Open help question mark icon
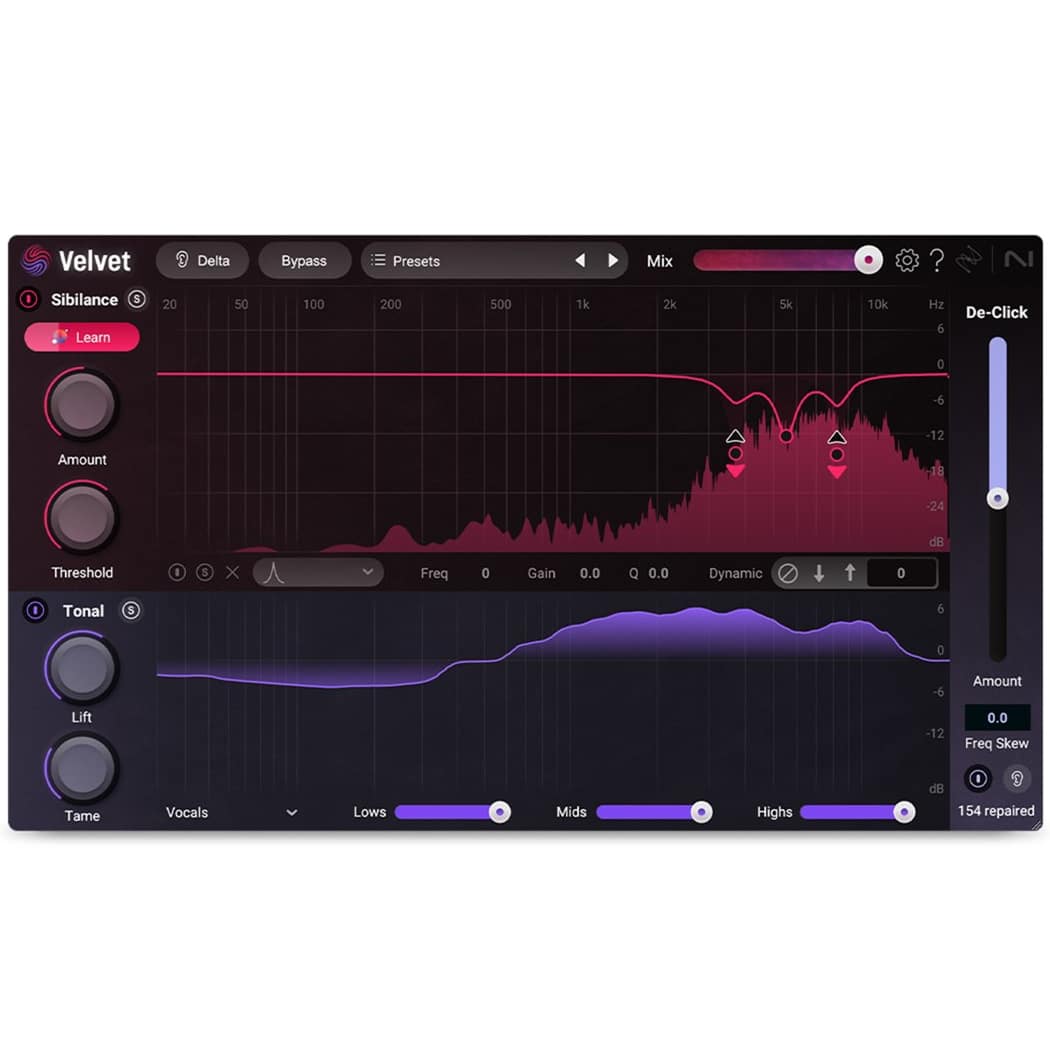The image size is (1050, 1050). click(x=937, y=260)
